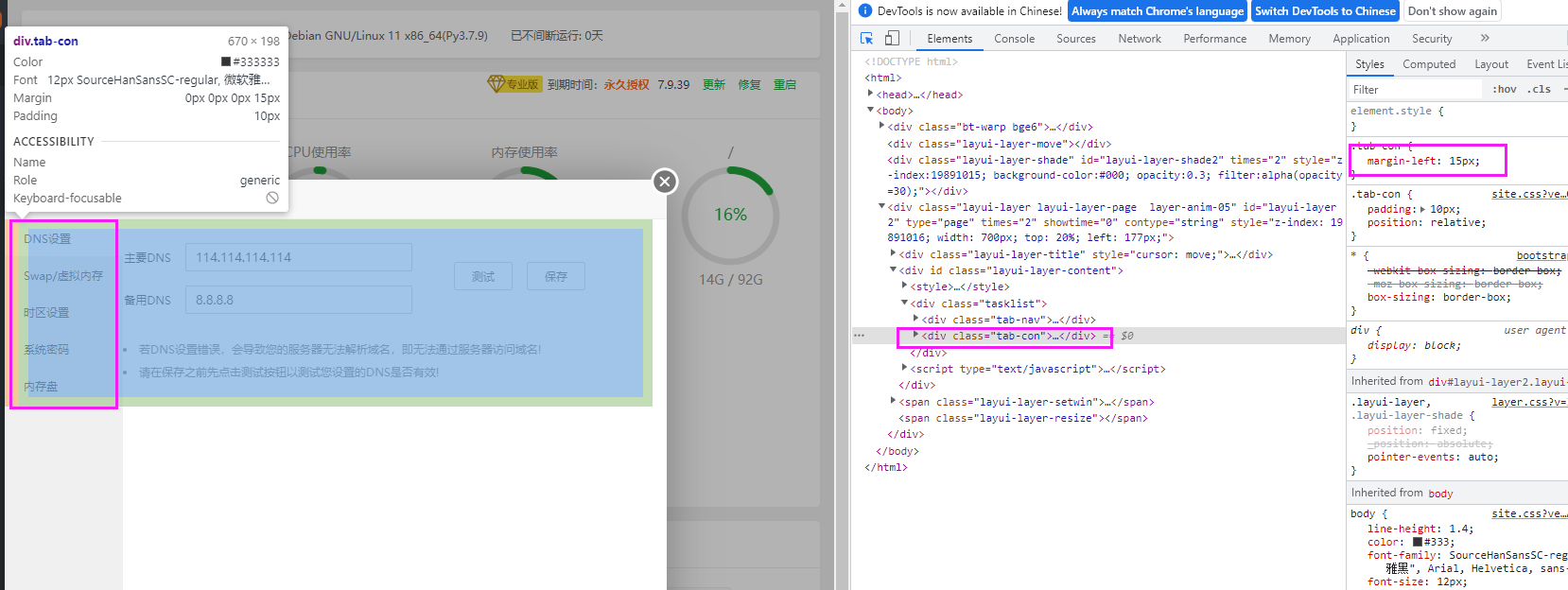This screenshot has width=1568, height=590.
Task: Open the DNS设置 side tab
Action: (x=47, y=239)
